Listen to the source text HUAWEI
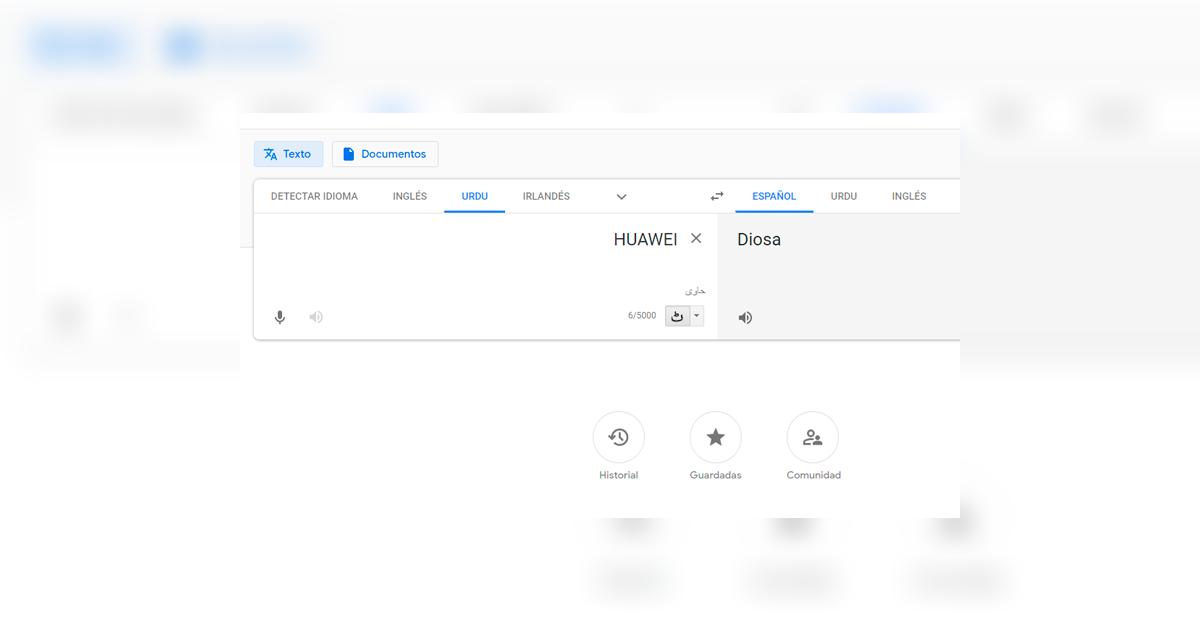The height and width of the screenshot is (630, 1200). [316, 317]
